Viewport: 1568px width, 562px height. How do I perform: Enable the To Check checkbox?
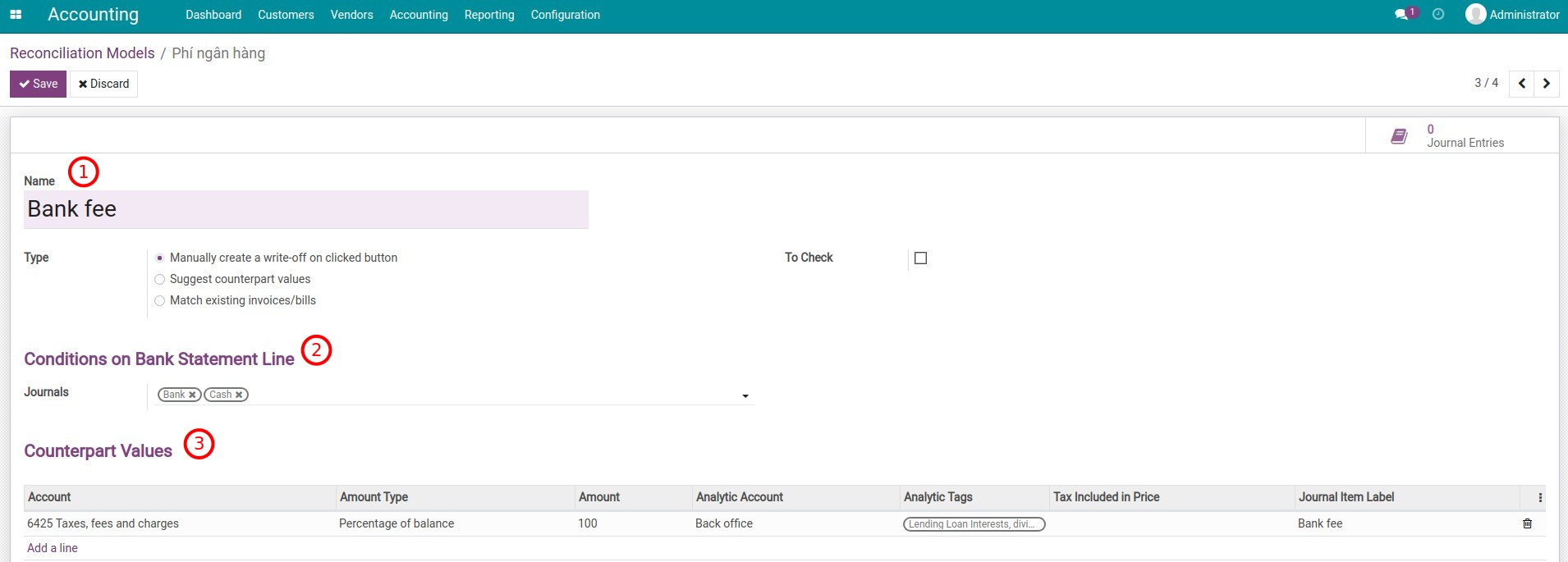tap(920, 258)
